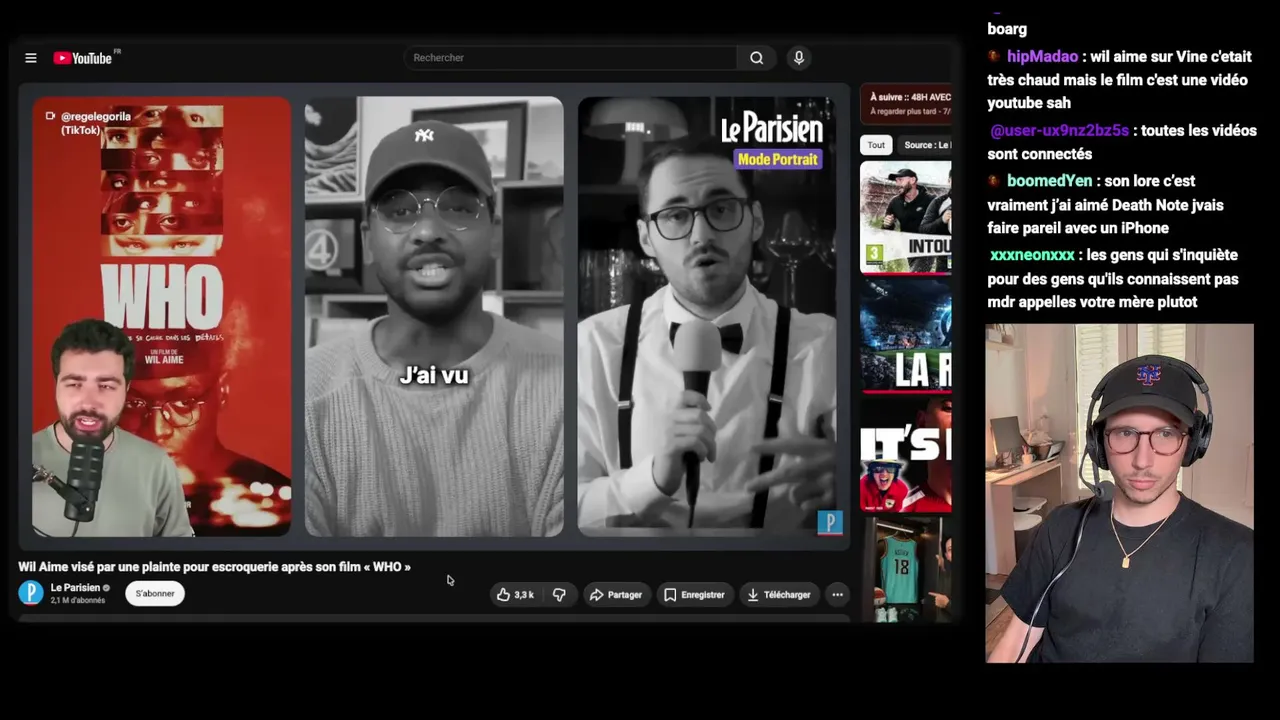1280x720 pixels.
Task: Open the three-dot more actions menu
Action: point(838,595)
